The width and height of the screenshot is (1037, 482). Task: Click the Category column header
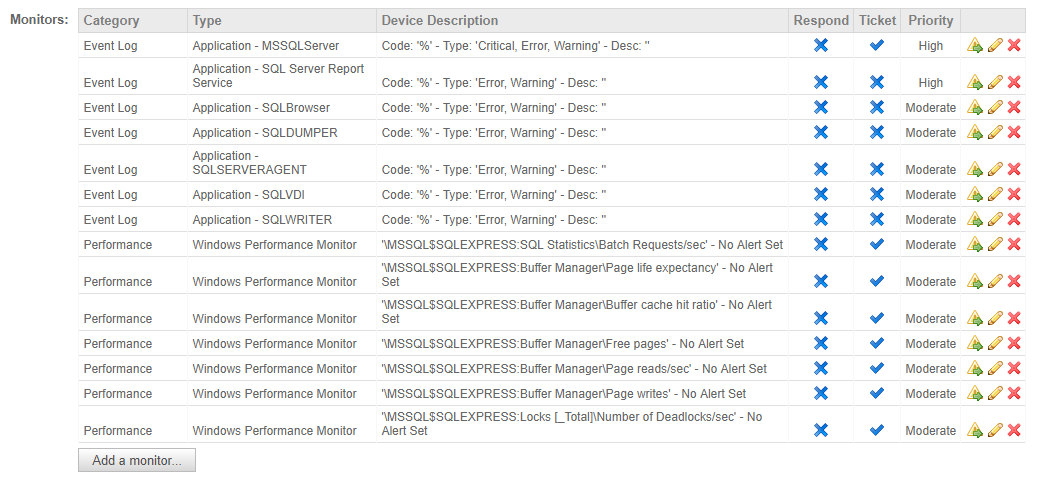(x=112, y=20)
